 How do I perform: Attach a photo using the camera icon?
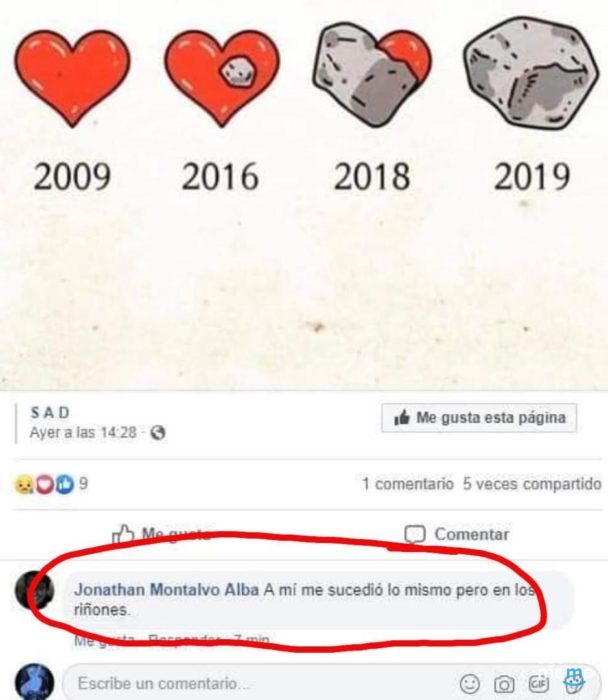pyautogui.click(x=504, y=684)
